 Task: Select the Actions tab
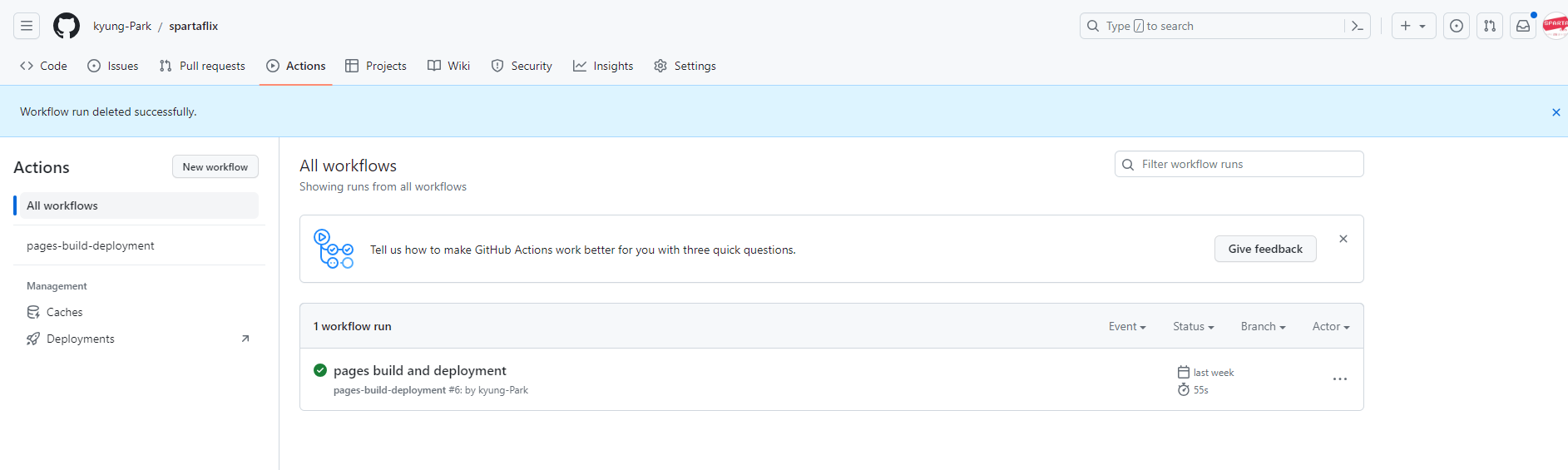(296, 66)
